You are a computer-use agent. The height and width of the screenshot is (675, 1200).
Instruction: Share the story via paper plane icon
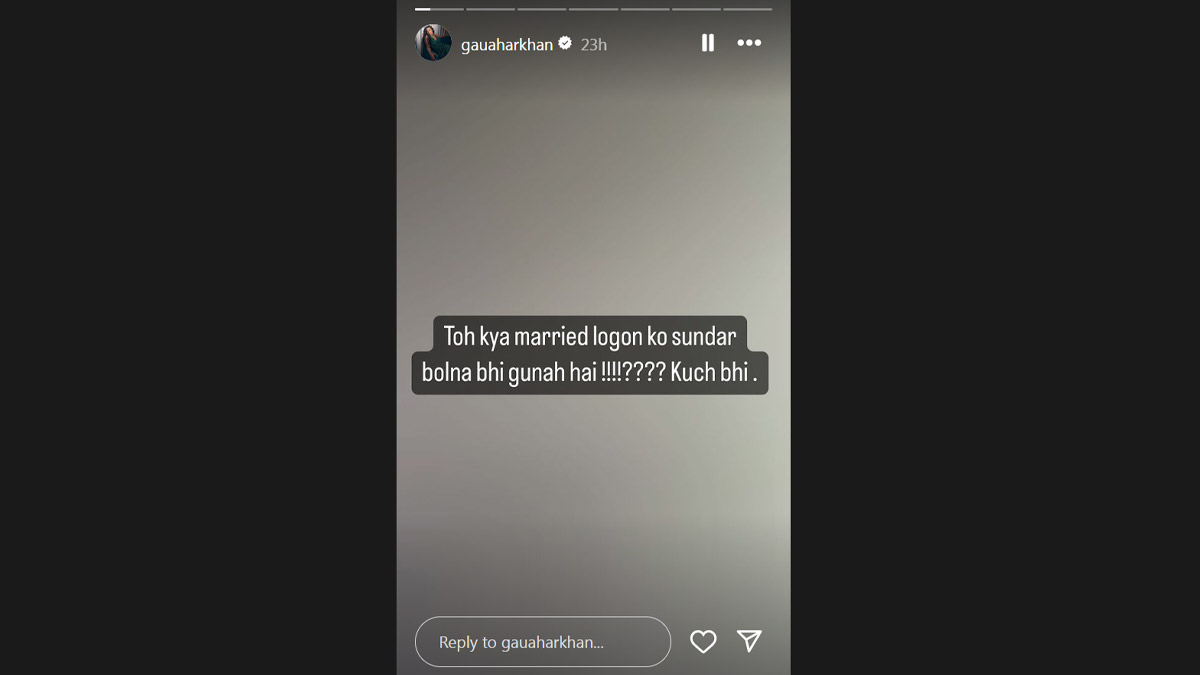point(749,641)
